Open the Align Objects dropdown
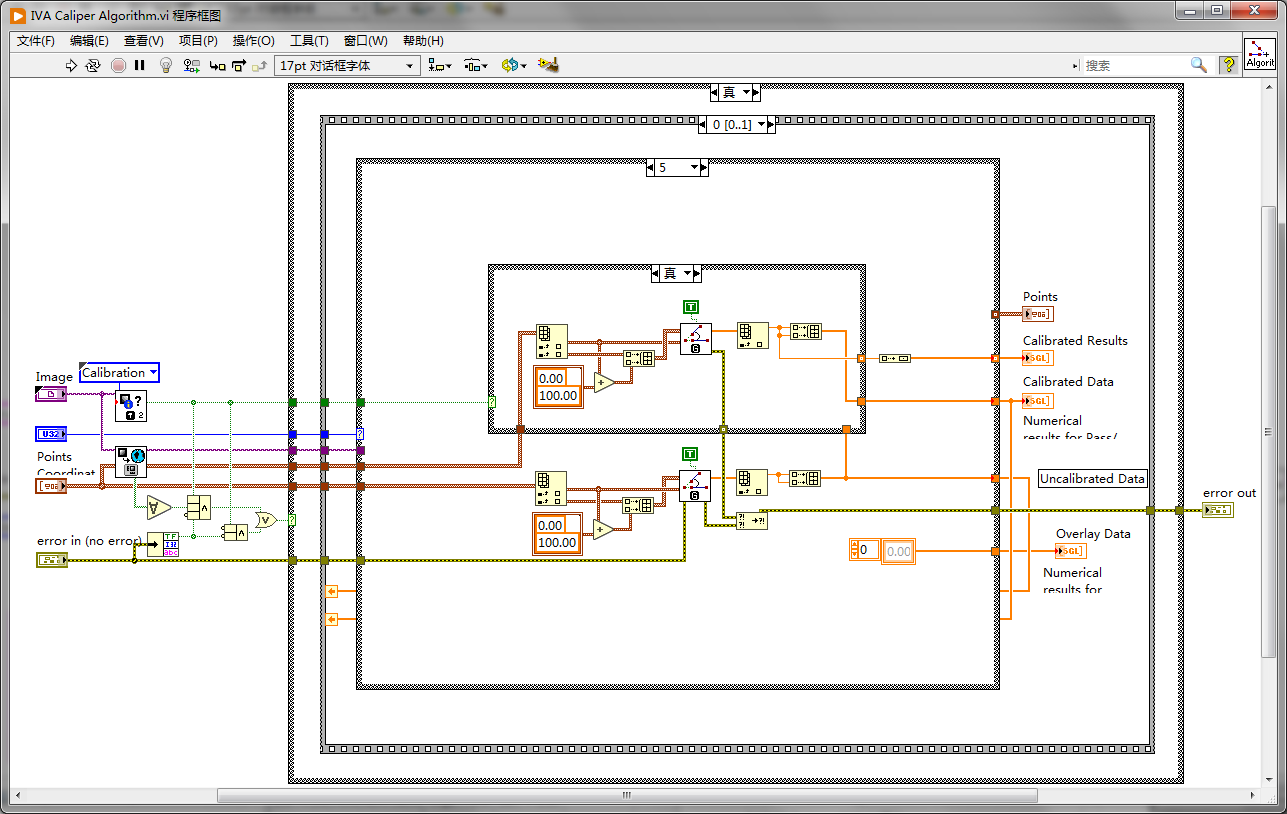1287x814 pixels. pos(440,65)
